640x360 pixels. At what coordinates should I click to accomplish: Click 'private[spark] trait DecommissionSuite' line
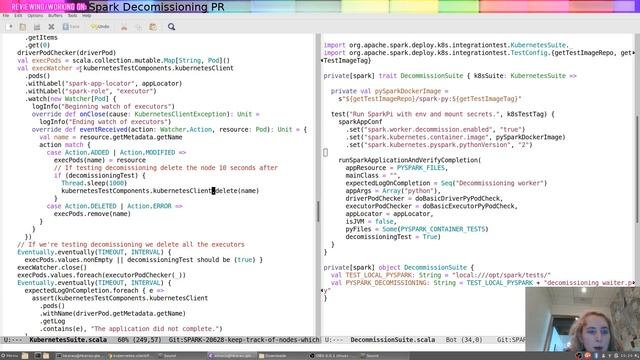(450, 76)
